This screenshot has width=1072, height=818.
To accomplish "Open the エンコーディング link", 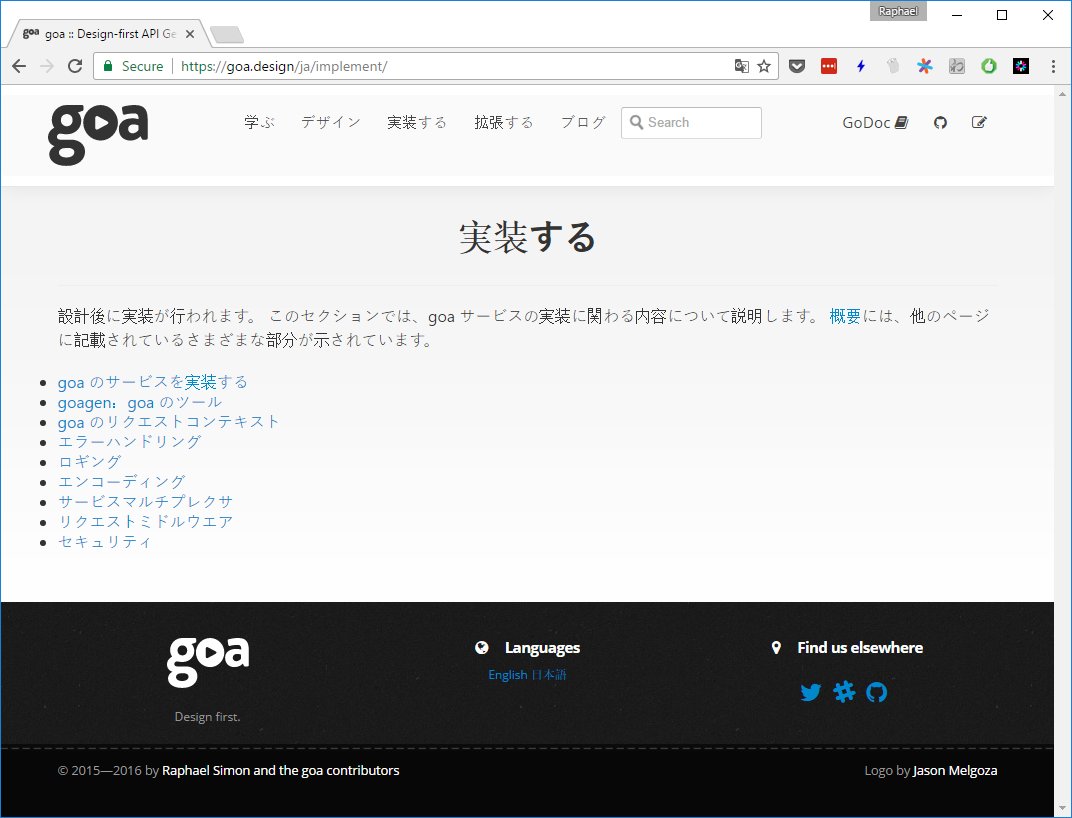I will click(x=122, y=481).
